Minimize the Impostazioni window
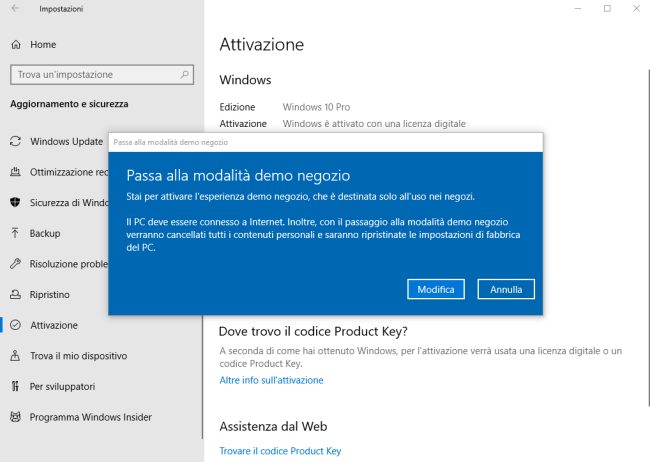This screenshot has width=650, height=462. (577, 8)
